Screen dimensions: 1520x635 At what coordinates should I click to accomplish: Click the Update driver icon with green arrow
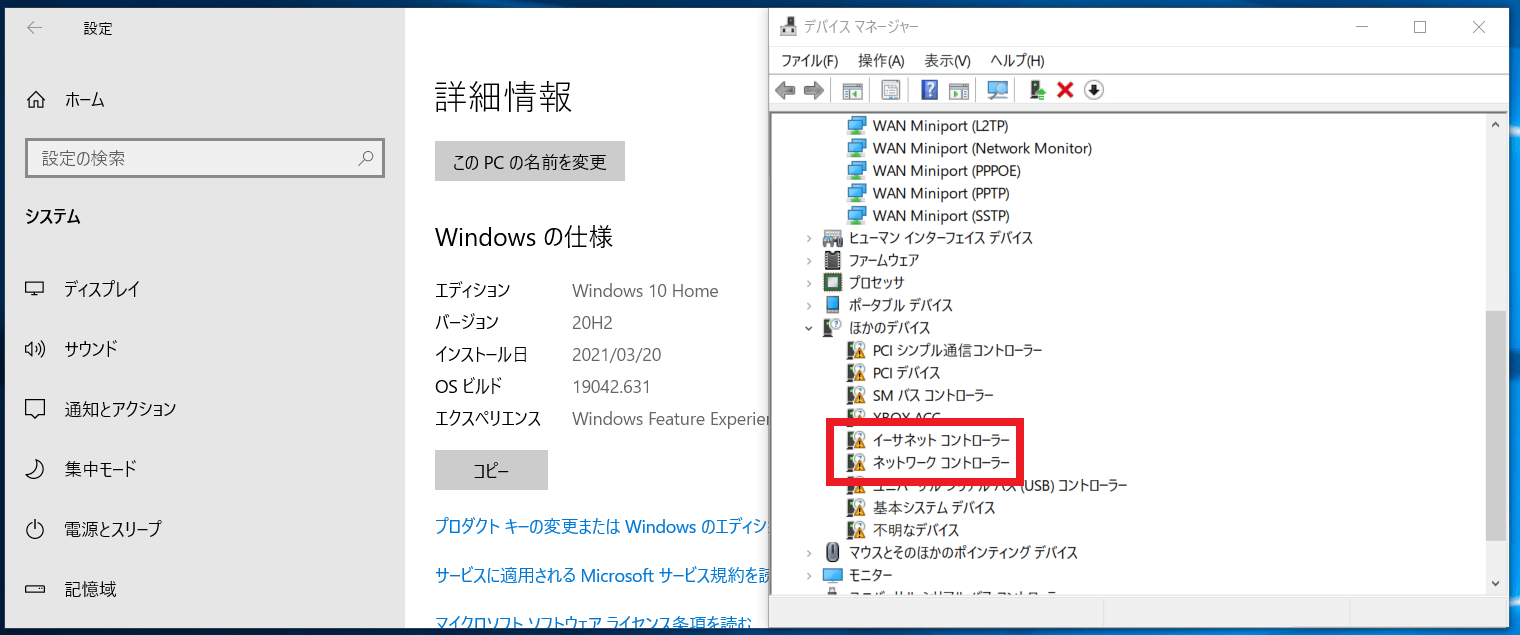point(1037,91)
